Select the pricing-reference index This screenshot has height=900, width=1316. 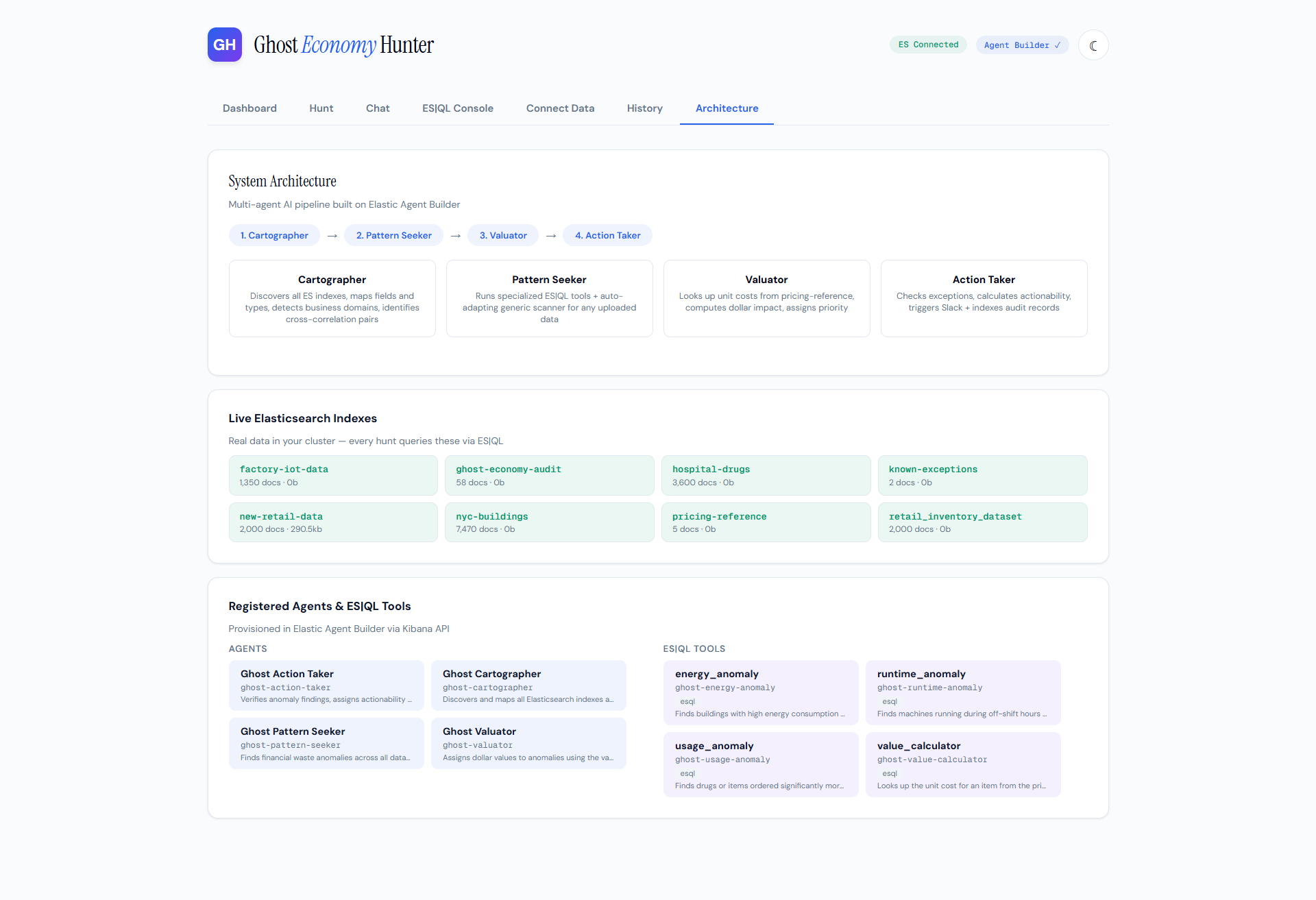point(766,522)
